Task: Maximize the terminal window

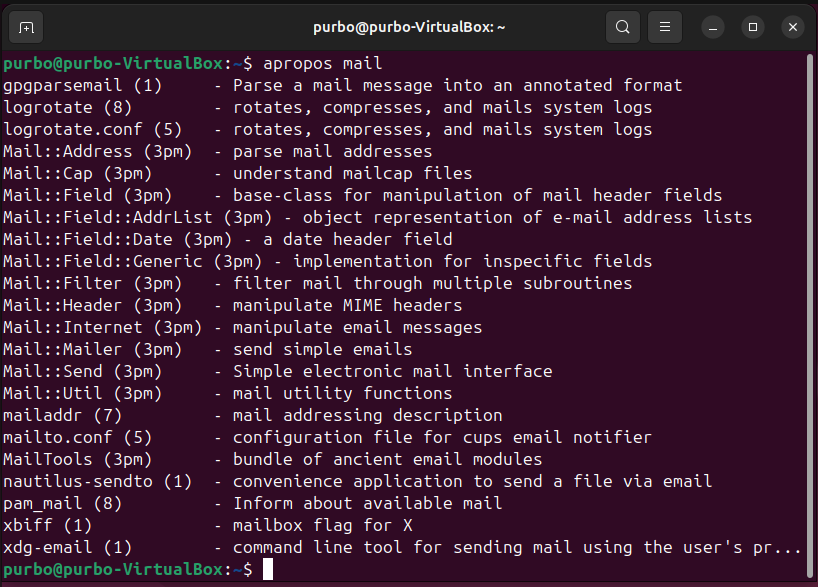Action: coord(753,27)
